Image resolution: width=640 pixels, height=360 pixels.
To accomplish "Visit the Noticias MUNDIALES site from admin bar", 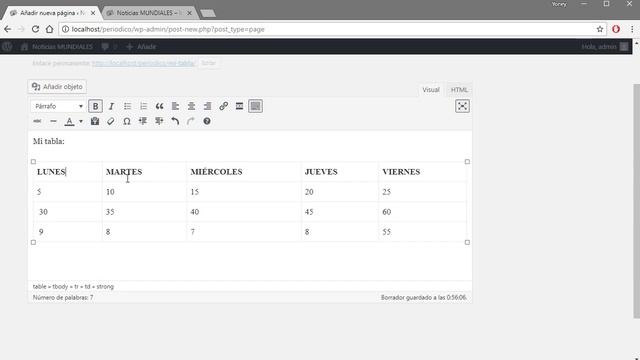I will pos(57,47).
